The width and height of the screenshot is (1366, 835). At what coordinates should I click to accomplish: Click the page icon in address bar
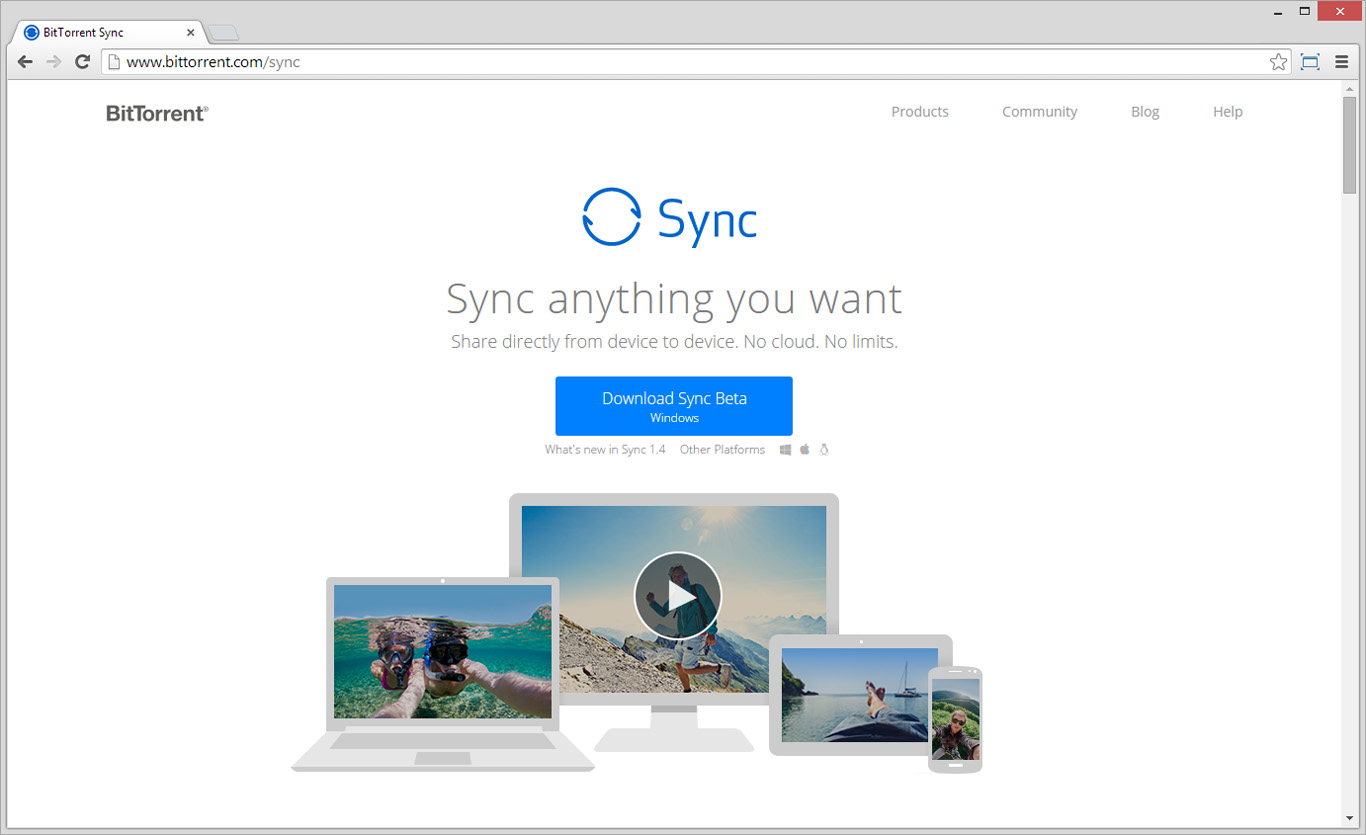coord(114,62)
